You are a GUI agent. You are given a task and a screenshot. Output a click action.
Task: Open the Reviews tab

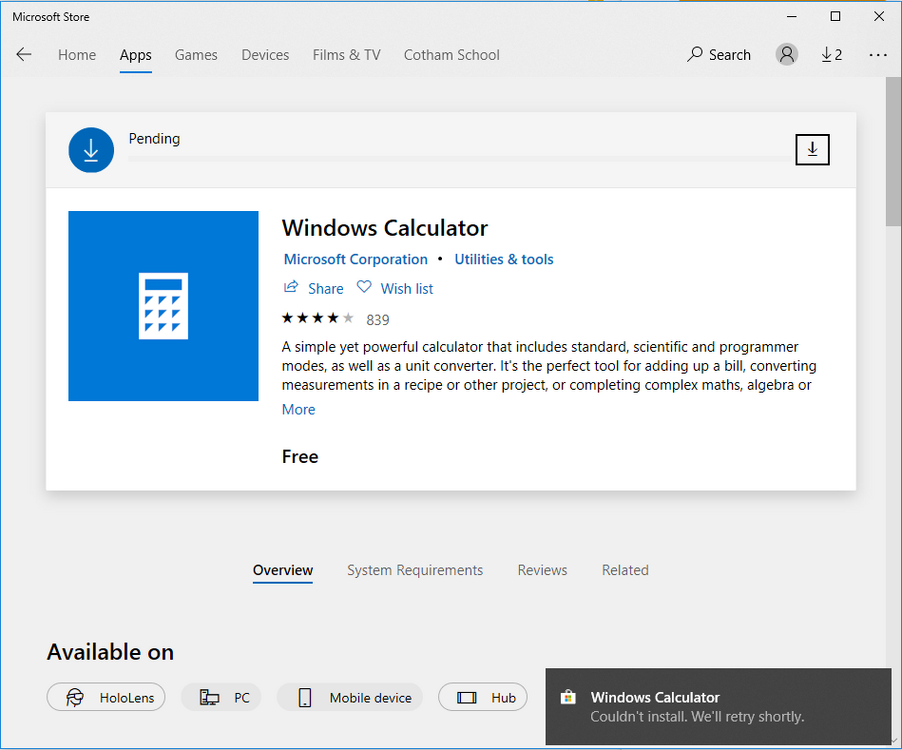542,570
